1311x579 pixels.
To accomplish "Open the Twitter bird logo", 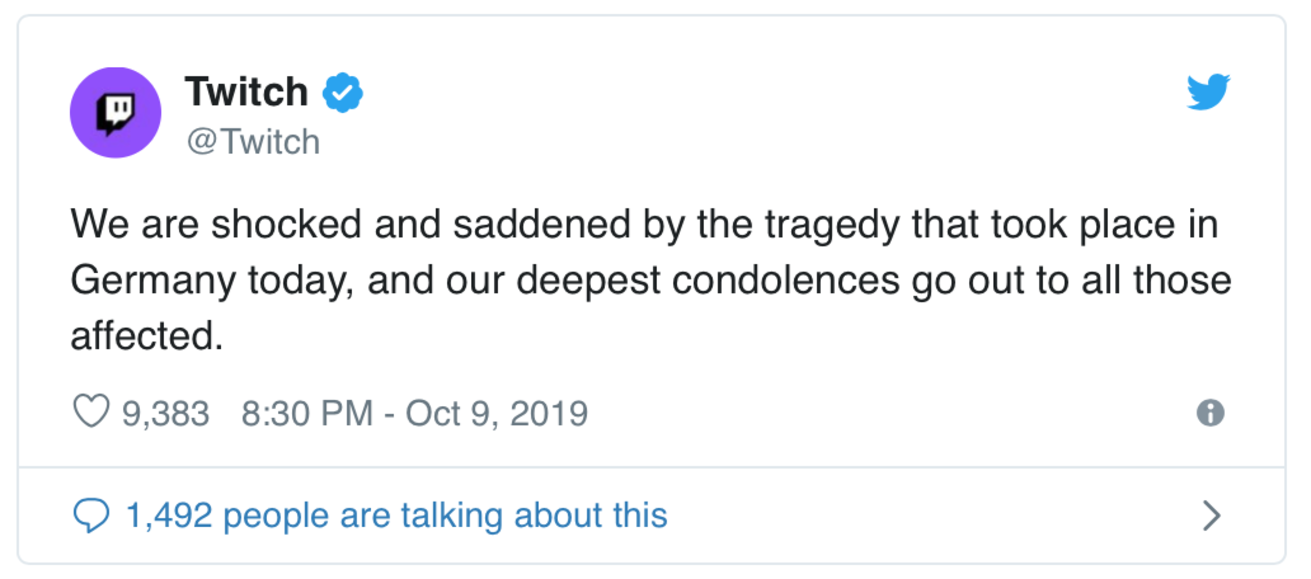I will (1208, 93).
